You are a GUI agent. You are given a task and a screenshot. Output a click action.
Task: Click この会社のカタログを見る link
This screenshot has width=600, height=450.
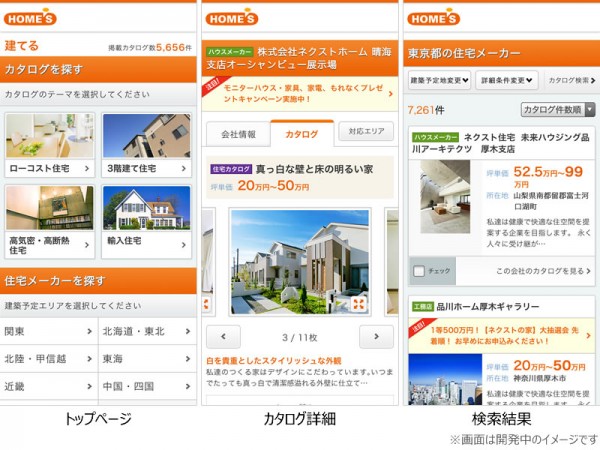[x=543, y=271]
